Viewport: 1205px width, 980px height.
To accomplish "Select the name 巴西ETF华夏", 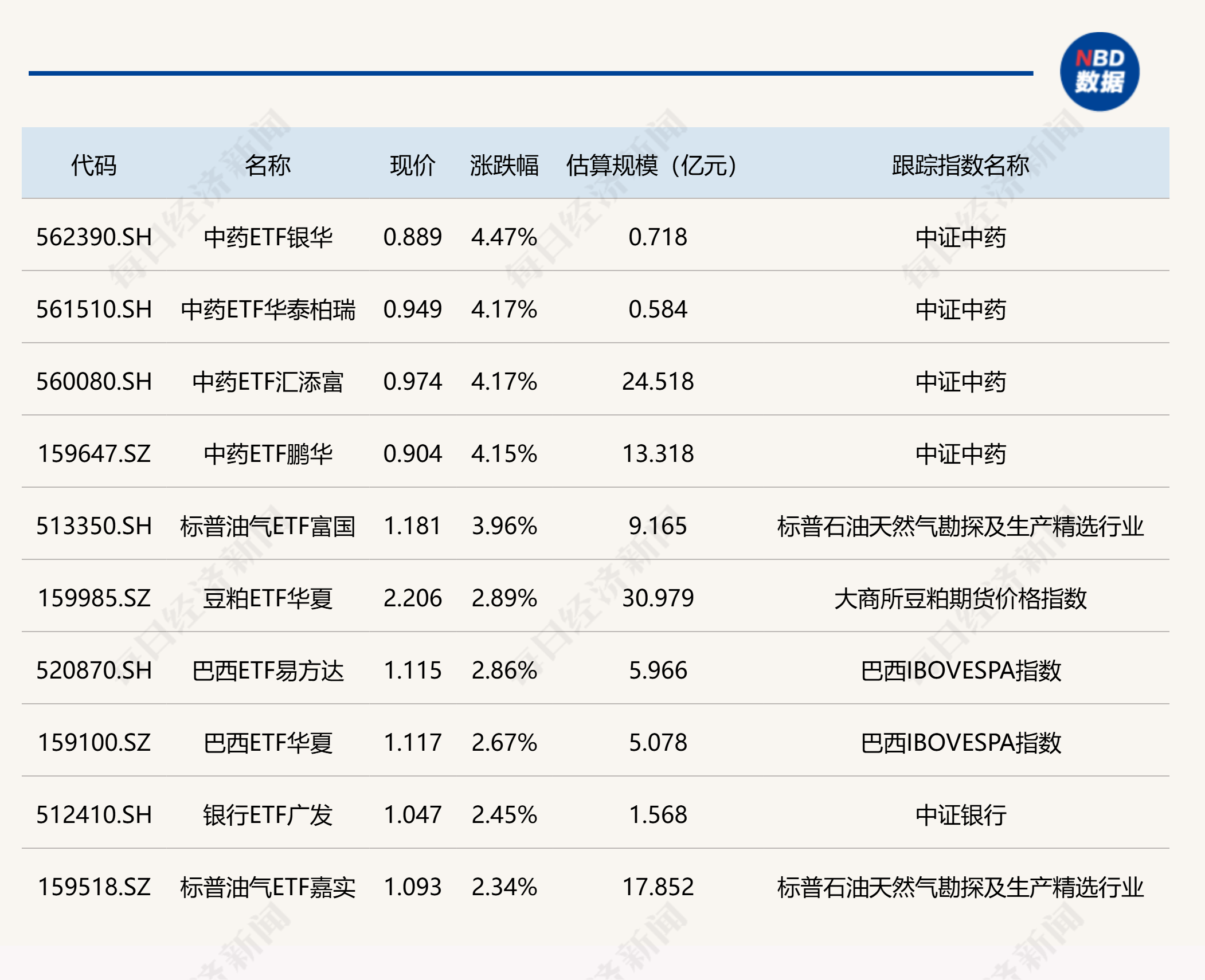I will pos(268,743).
